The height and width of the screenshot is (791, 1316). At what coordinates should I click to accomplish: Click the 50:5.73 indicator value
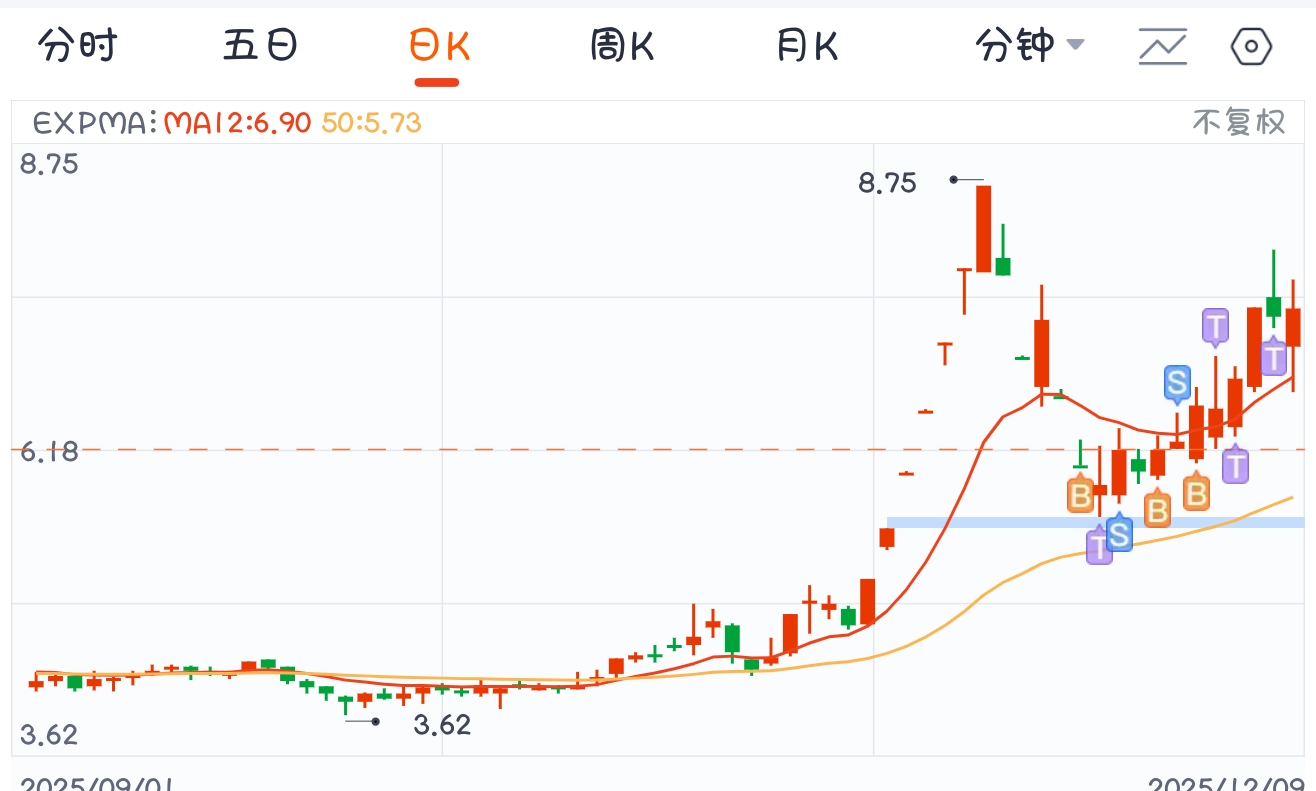pos(371,123)
